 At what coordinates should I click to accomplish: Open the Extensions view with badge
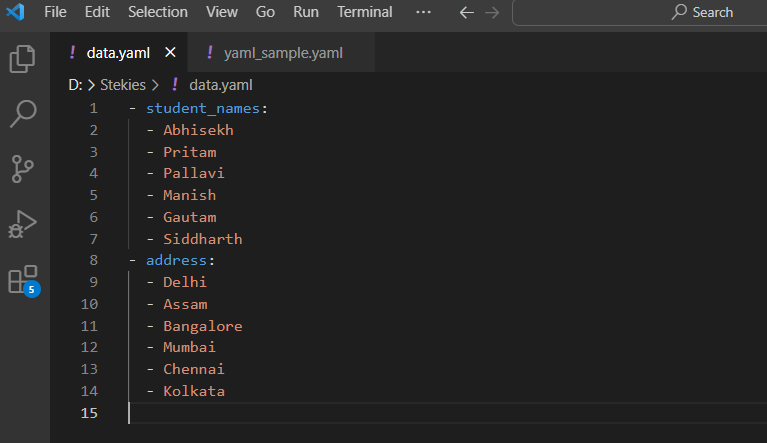[23, 279]
